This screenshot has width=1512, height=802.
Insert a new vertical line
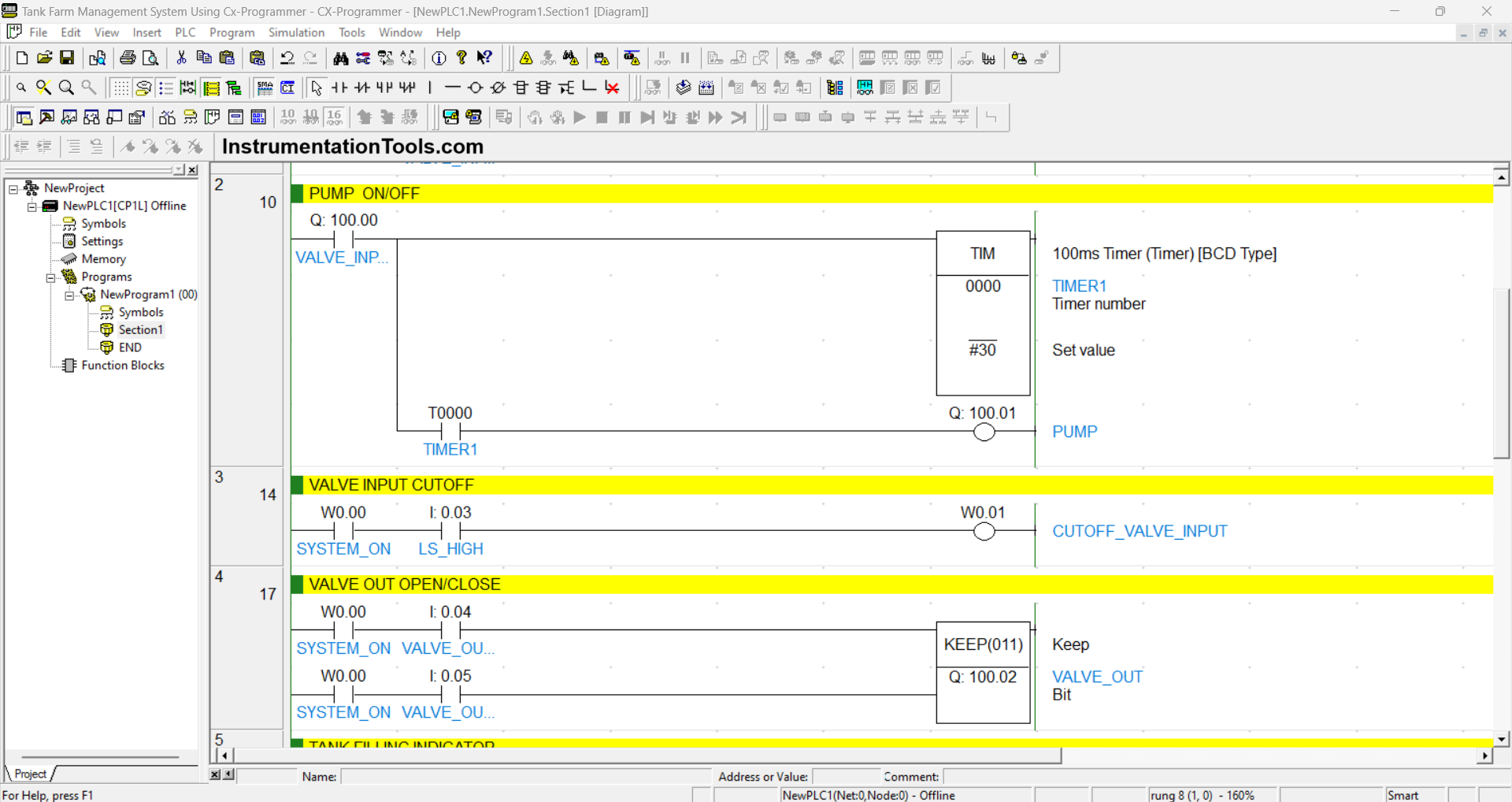[x=430, y=87]
